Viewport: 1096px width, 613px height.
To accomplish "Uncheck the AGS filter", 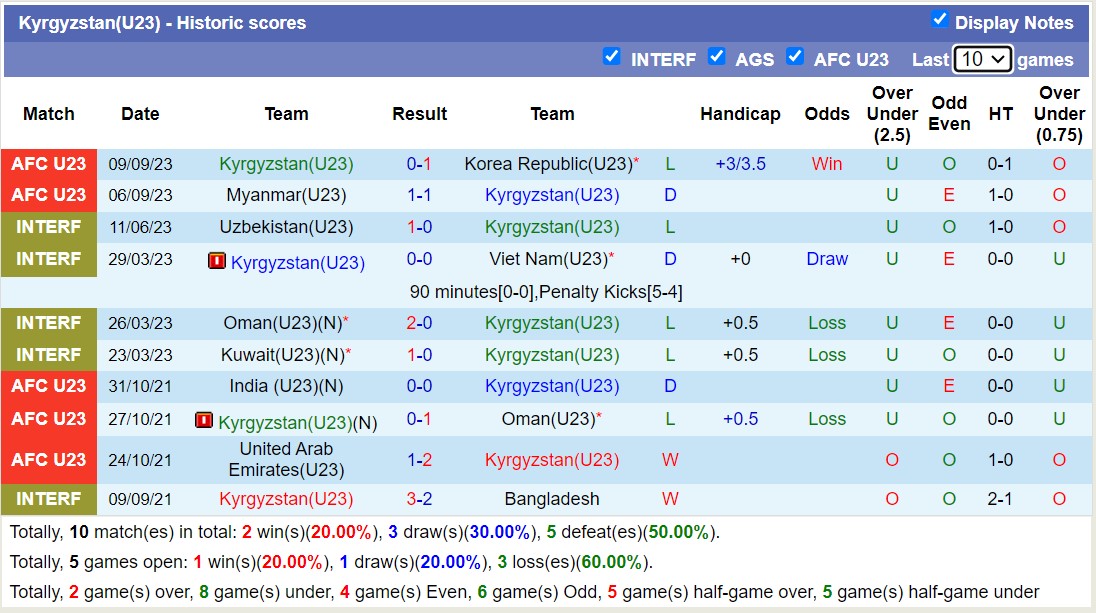I will tap(717, 57).
